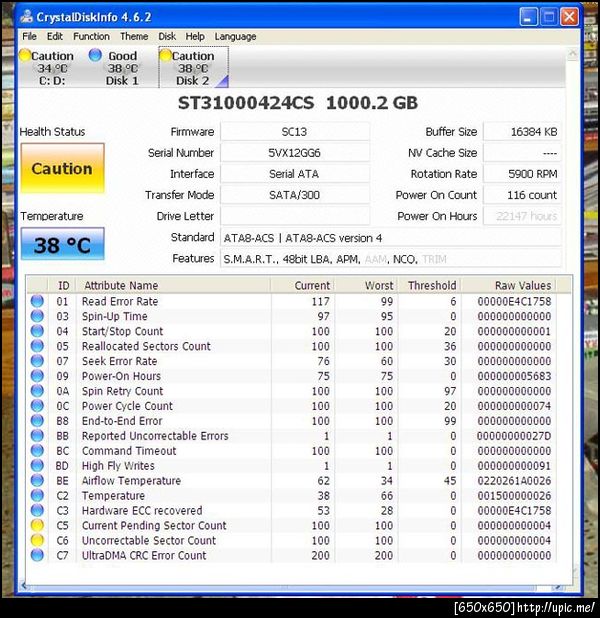Click yellow status icon for Disk 2
The image size is (600, 618).
pyautogui.click(x=166, y=56)
